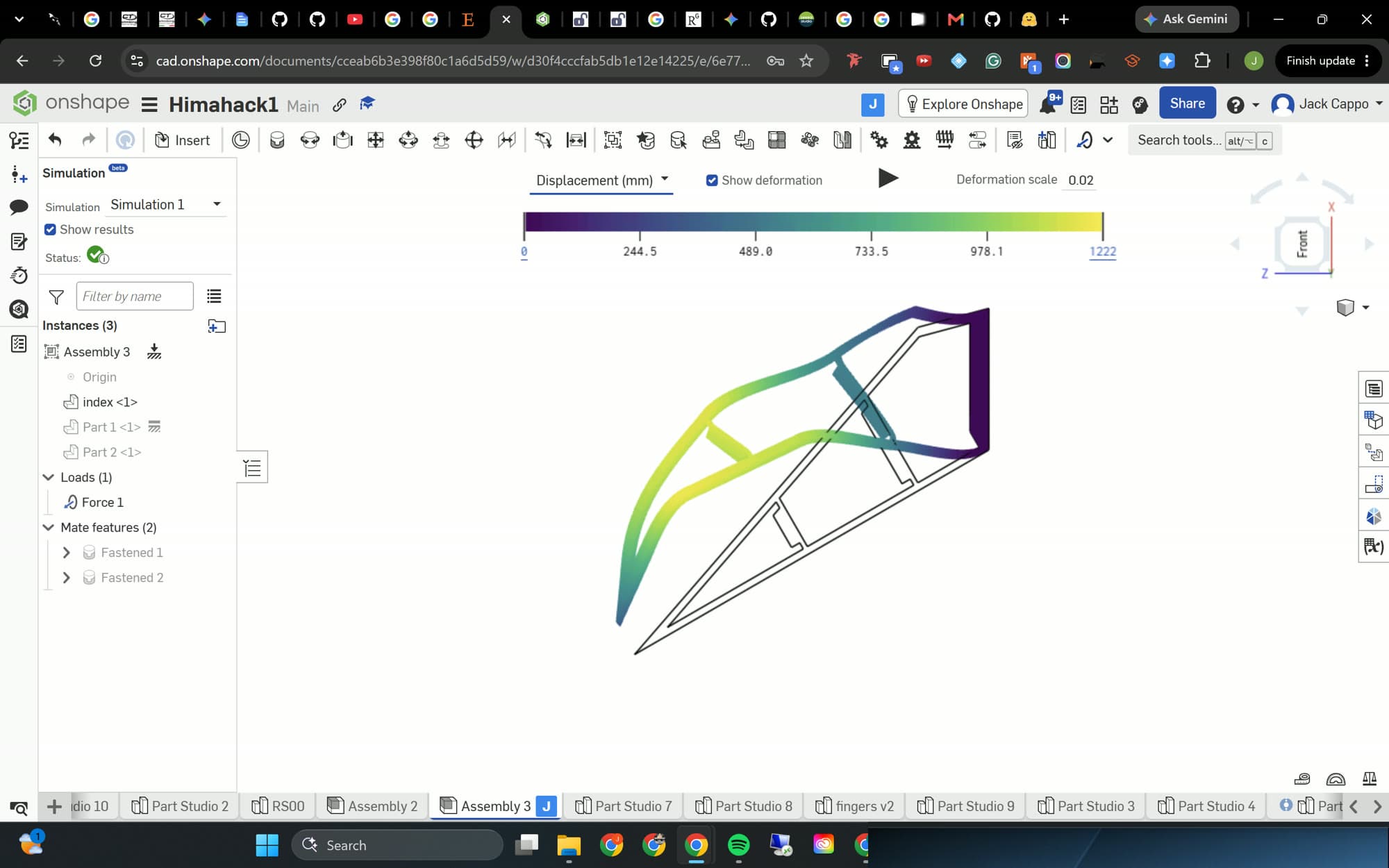The height and width of the screenshot is (868, 1389).
Task: Click the simulation Force load tool
Action: pyautogui.click(x=1084, y=140)
